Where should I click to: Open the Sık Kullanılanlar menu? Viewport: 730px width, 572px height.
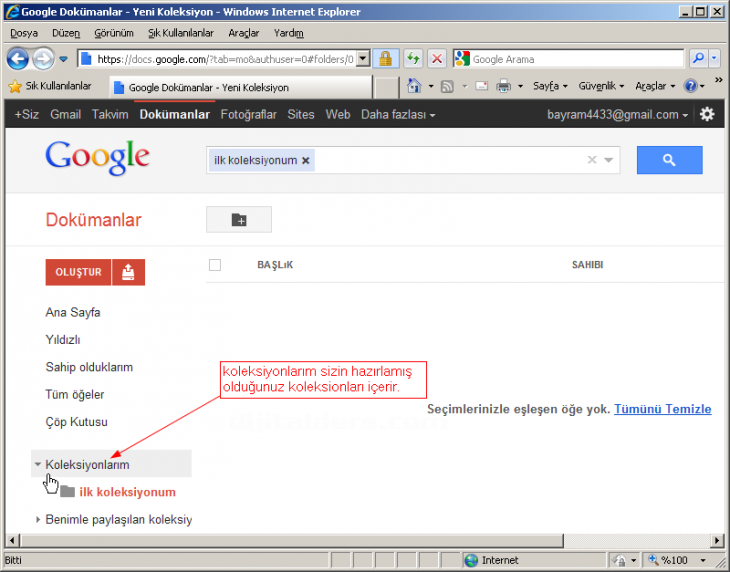pos(181,33)
